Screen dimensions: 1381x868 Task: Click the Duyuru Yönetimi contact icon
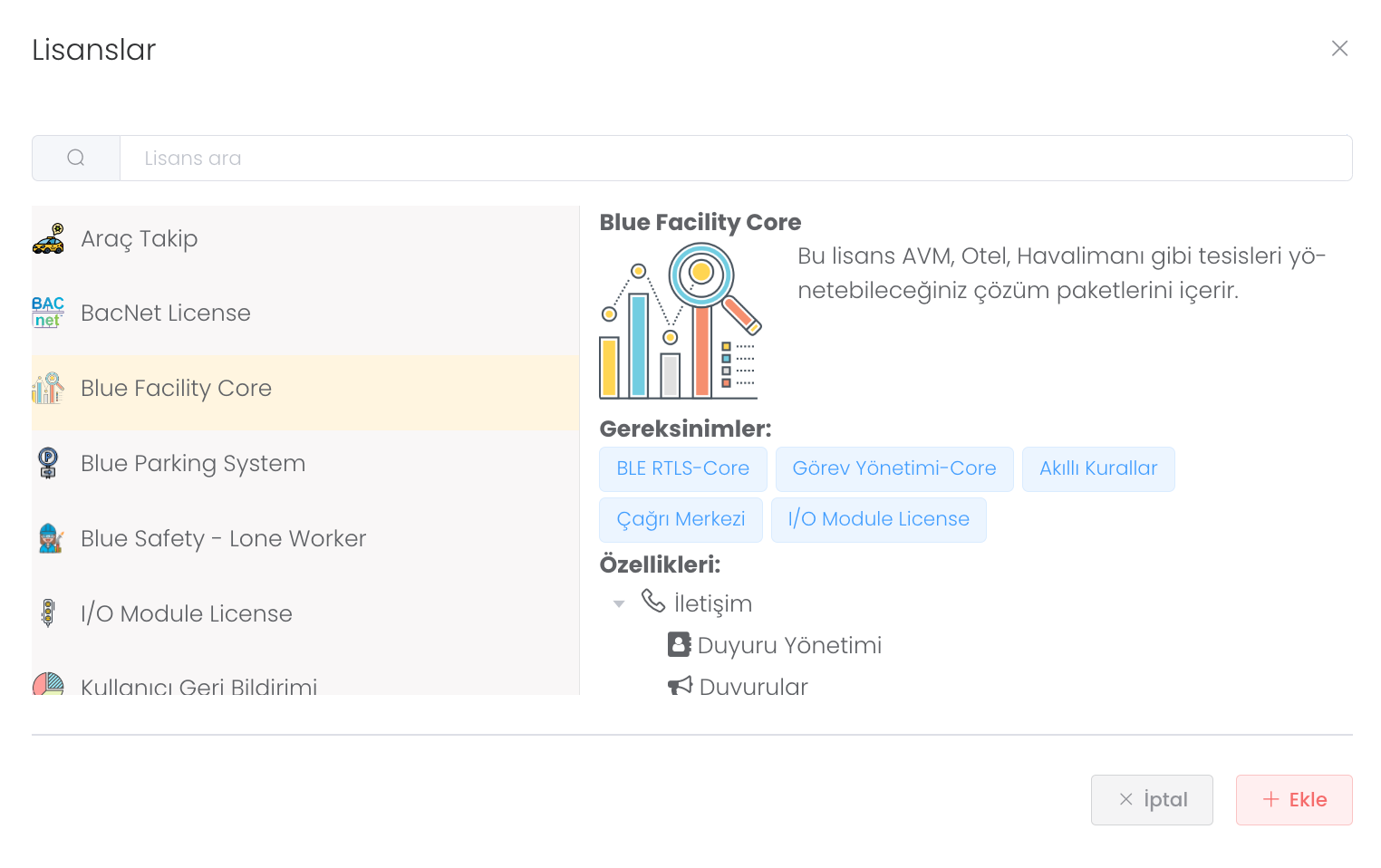coord(680,644)
